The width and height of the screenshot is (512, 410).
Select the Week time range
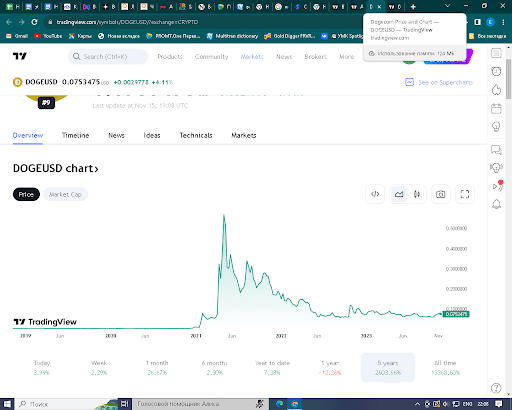point(99,367)
